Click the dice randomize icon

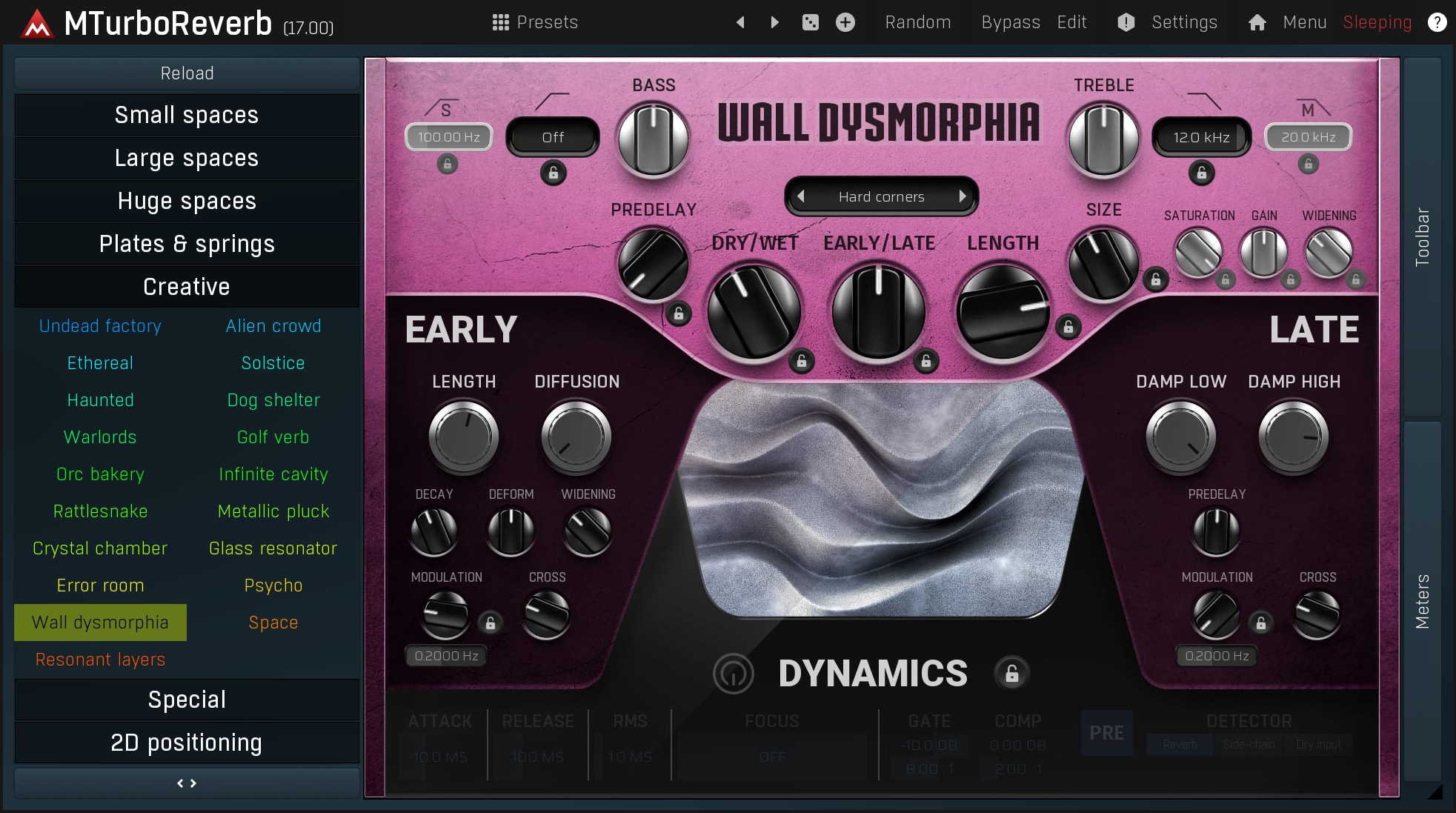point(810,22)
